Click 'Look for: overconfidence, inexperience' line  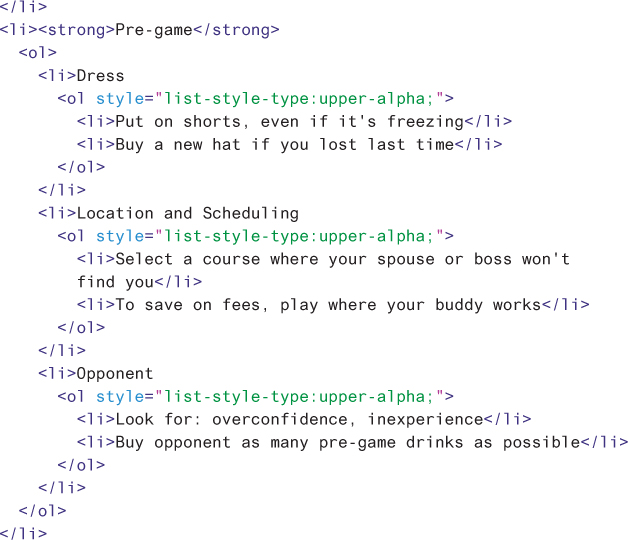pyautogui.click(x=300, y=419)
